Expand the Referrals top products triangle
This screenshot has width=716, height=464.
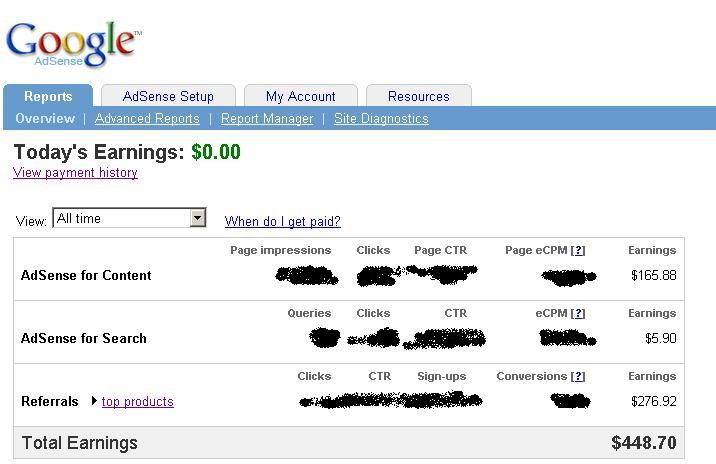click(x=94, y=401)
